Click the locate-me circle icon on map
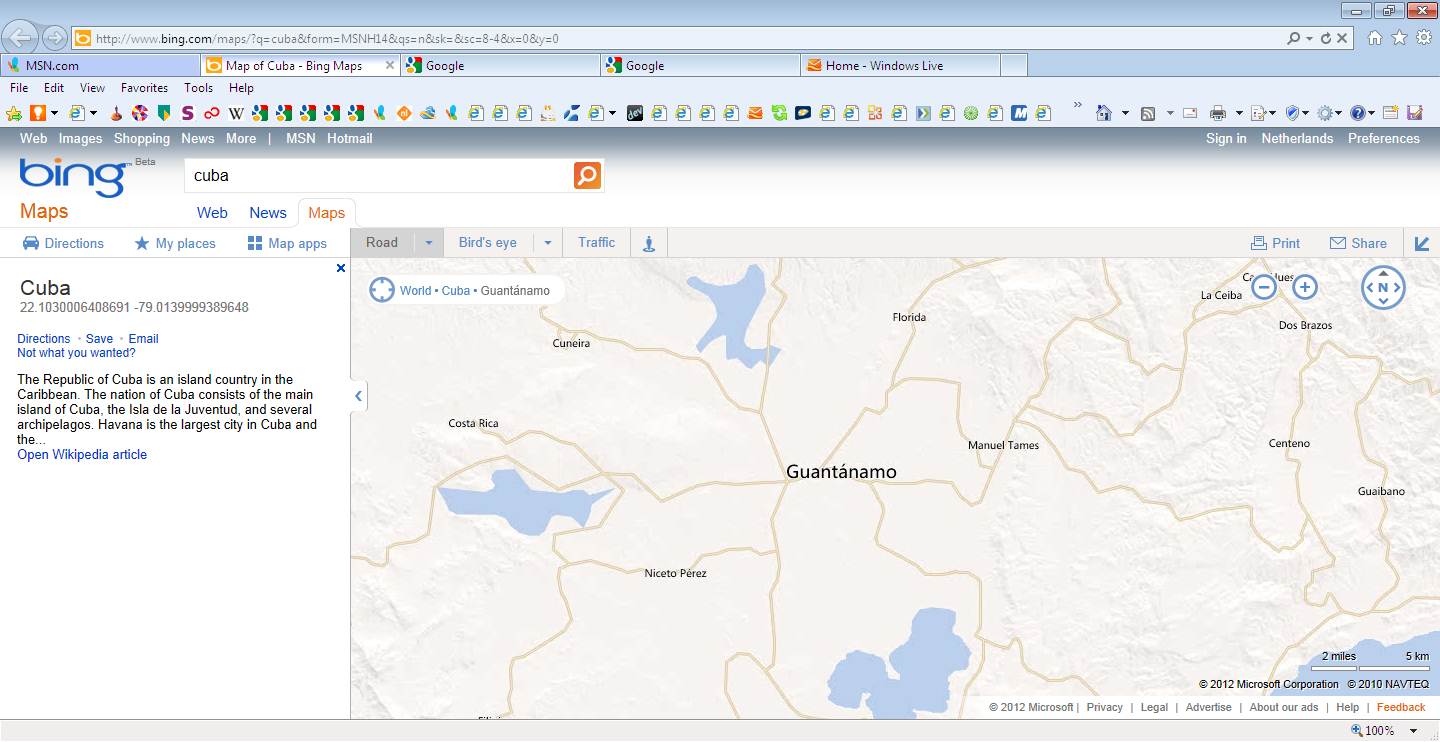Viewport: 1440px width, 742px height. click(x=382, y=290)
